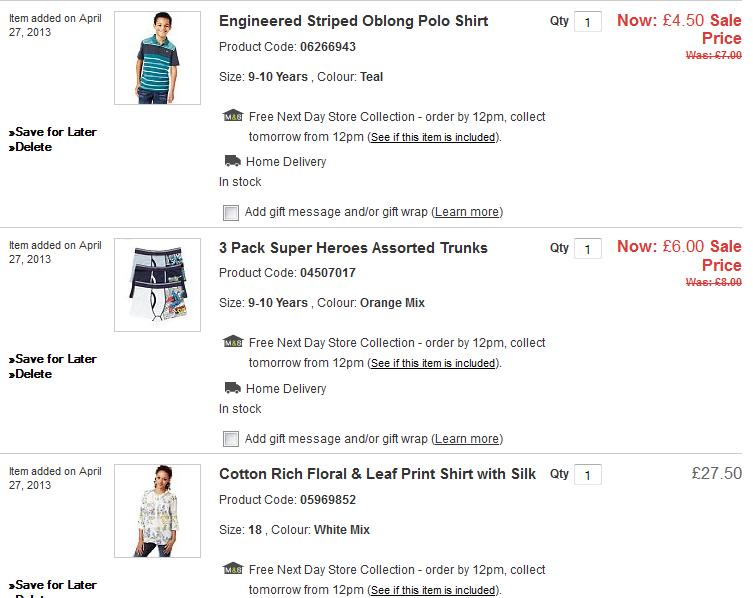Click the Home Delivery truck icon for polo shirt
This screenshot has width=753, height=598.
pyautogui.click(x=232, y=161)
